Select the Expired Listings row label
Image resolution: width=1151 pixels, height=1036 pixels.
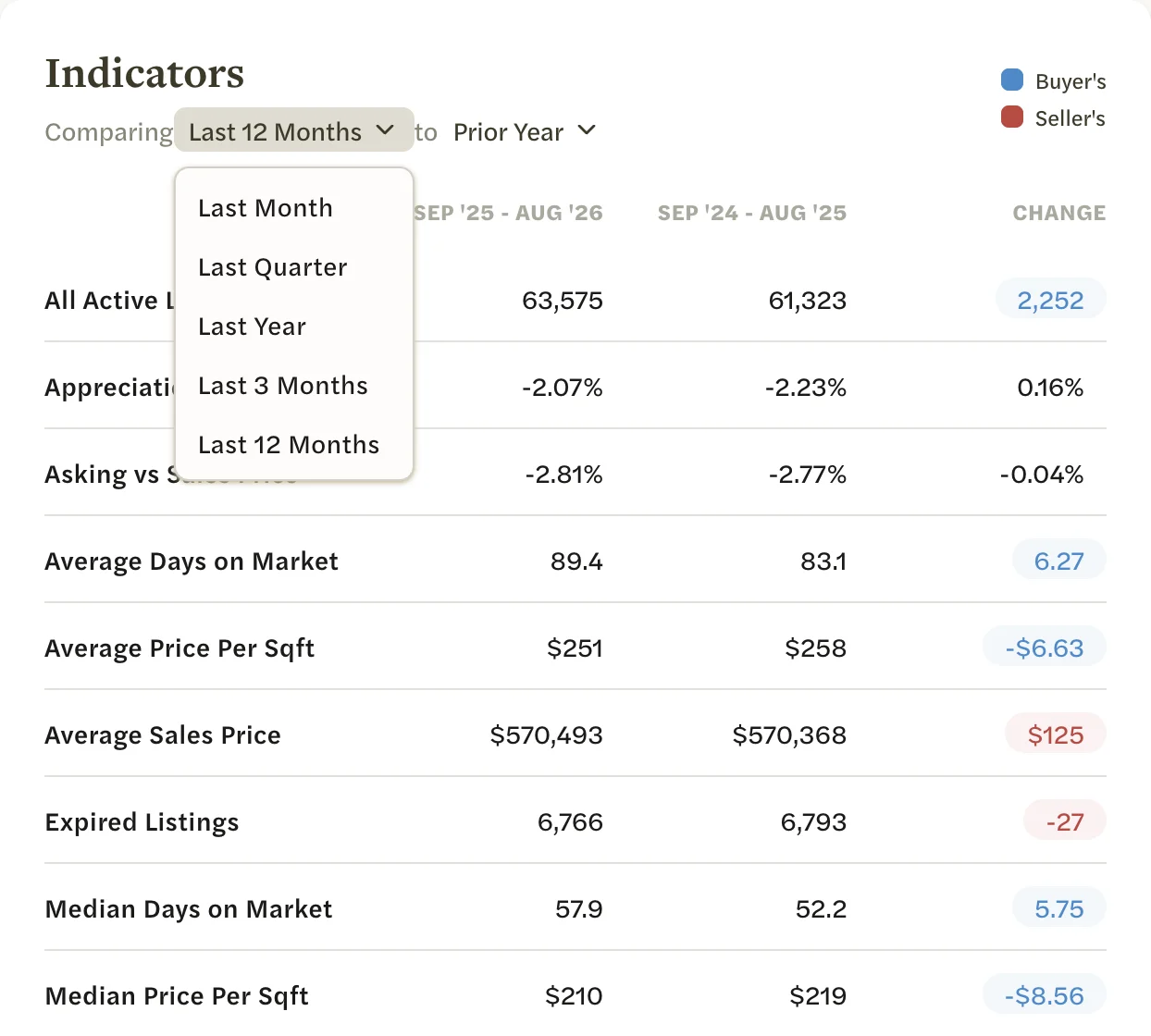(x=142, y=822)
